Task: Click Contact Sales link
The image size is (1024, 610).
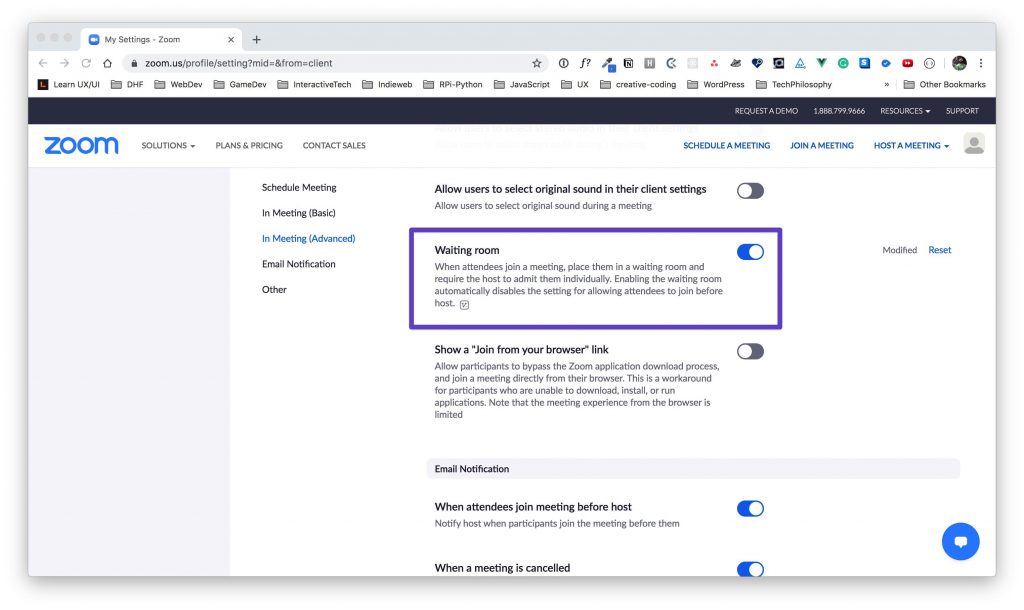Action: tap(334, 145)
